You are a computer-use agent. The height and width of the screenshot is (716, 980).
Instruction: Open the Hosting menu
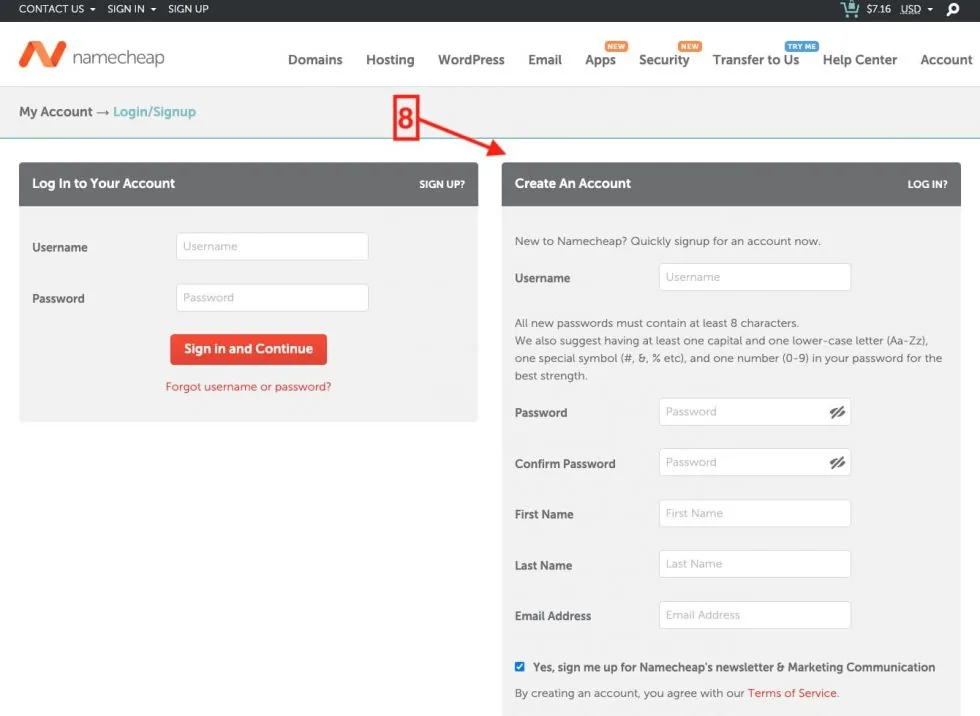point(390,60)
